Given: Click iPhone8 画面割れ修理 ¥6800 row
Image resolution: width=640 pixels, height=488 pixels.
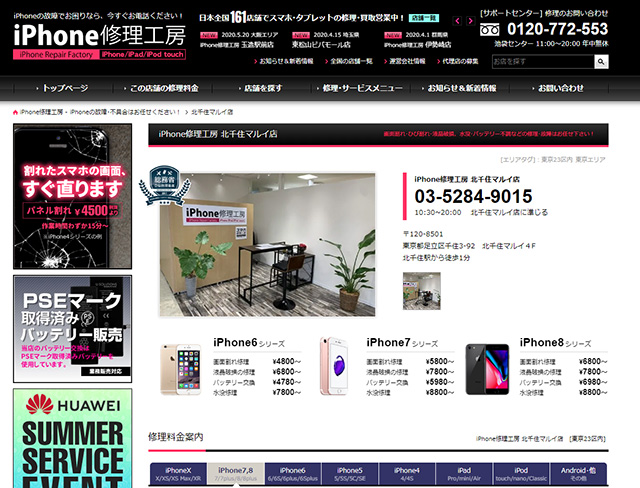Looking at the screenshot, I should coord(563,362).
